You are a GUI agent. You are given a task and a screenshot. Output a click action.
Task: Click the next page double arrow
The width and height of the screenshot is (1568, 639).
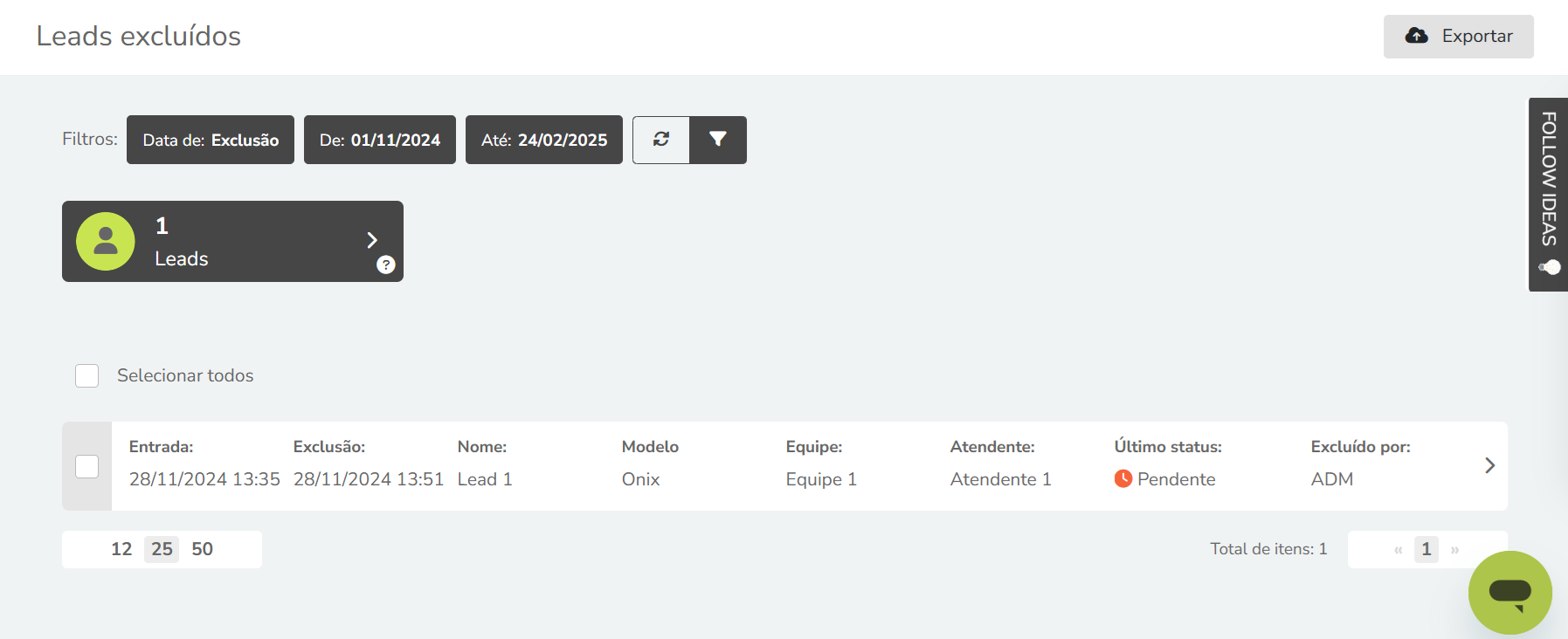coord(1455,550)
